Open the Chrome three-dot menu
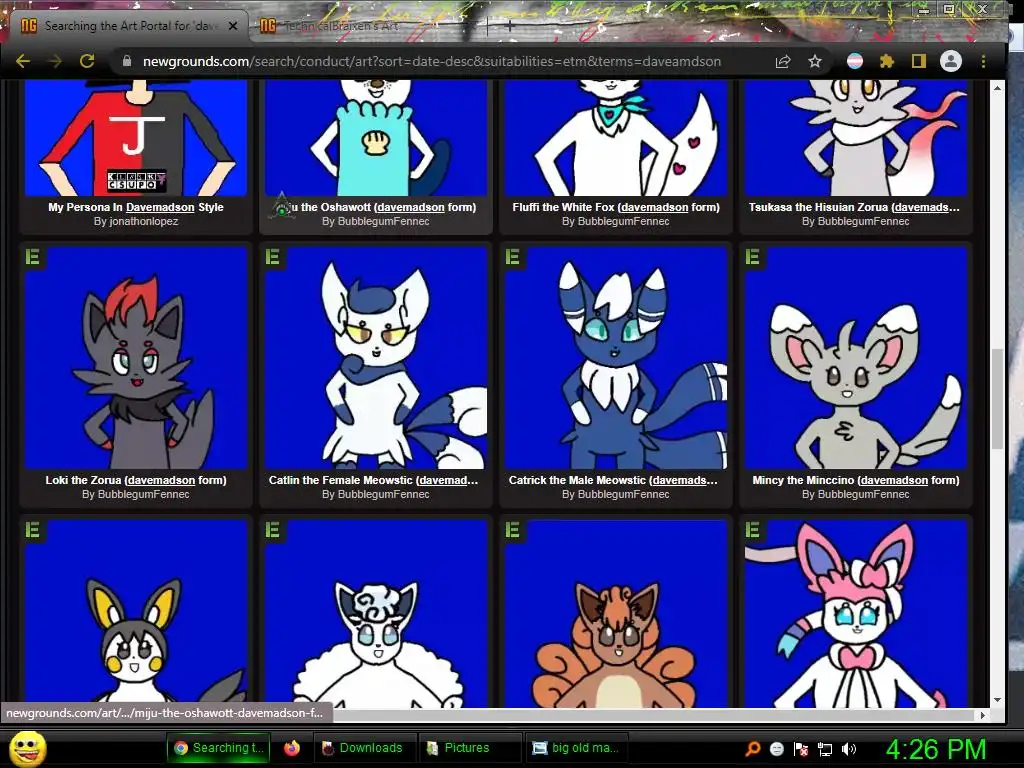The width and height of the screenshot is (1024, 768). coord(983,61)
